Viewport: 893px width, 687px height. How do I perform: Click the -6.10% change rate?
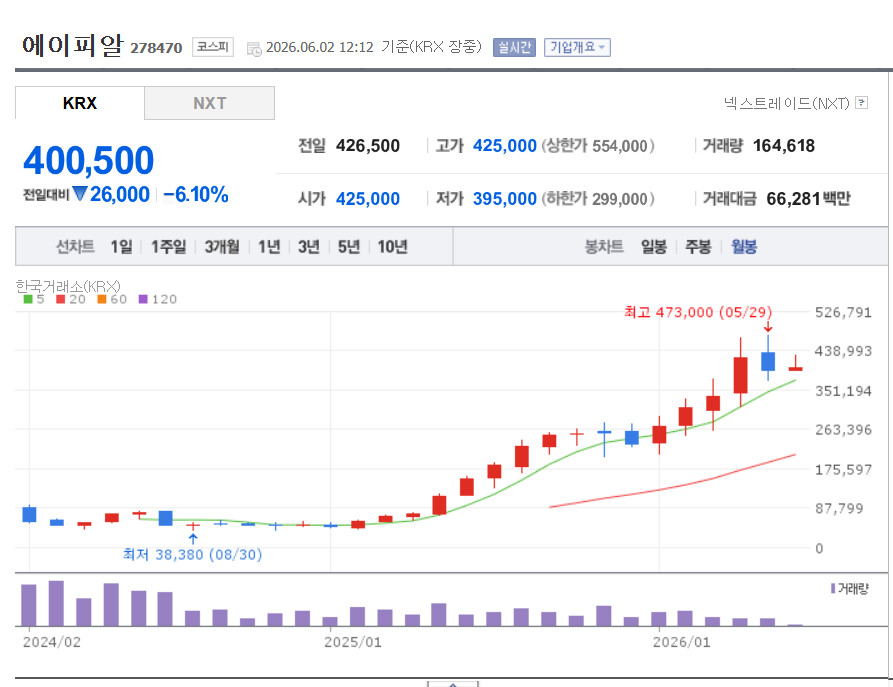(196, 195)
